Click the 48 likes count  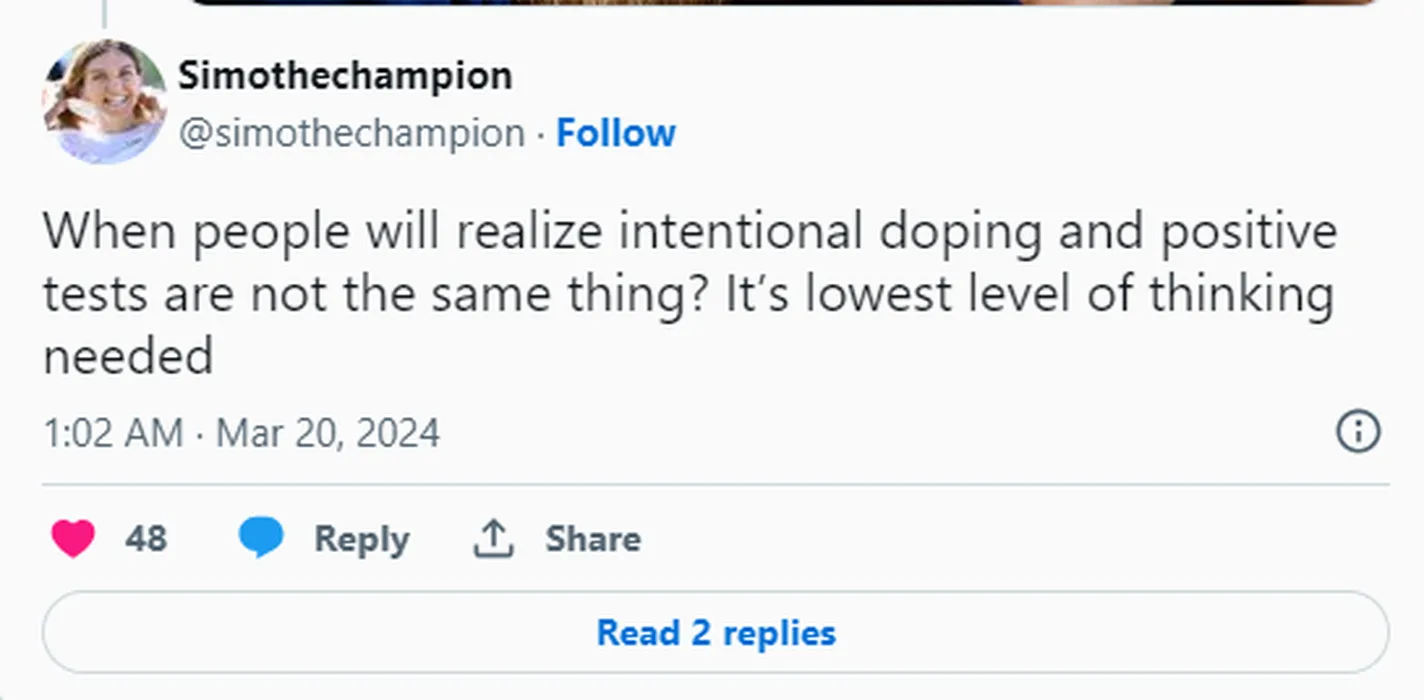click(146, 539)
